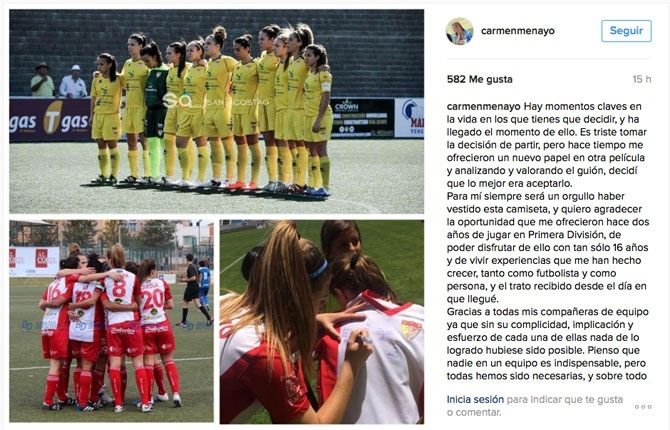Open the 582 Me gusta likes count

point(479,79)
